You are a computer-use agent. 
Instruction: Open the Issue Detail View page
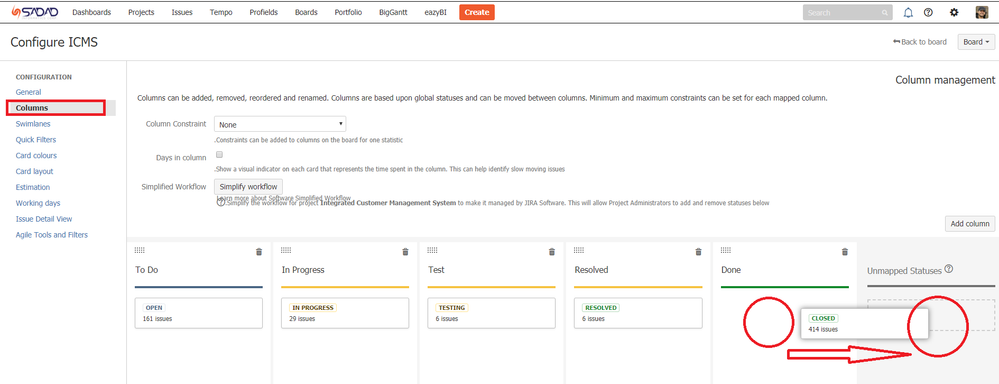(x=44, y=219)
